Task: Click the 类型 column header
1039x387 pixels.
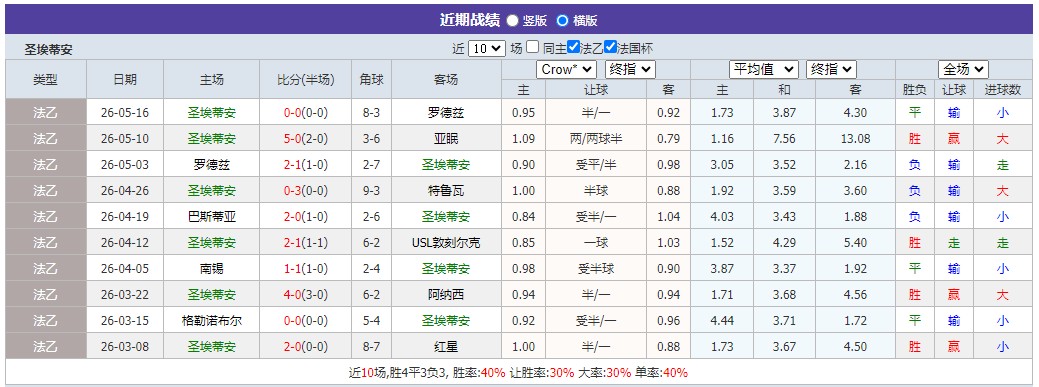Action: [x=46, y=80]
